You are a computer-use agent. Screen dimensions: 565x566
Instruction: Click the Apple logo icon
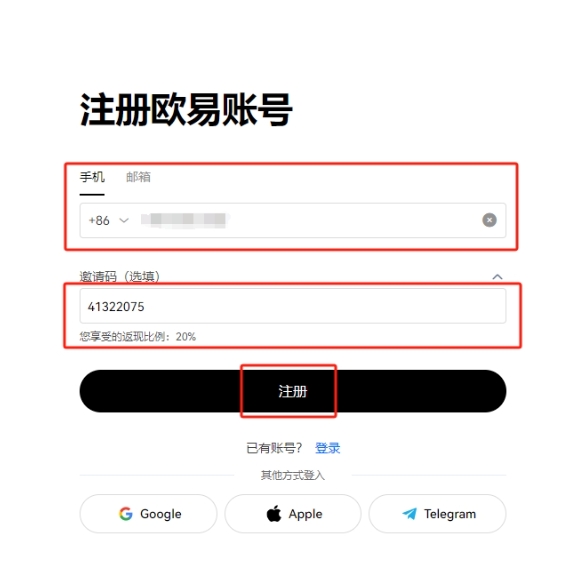tap(274, 514)
